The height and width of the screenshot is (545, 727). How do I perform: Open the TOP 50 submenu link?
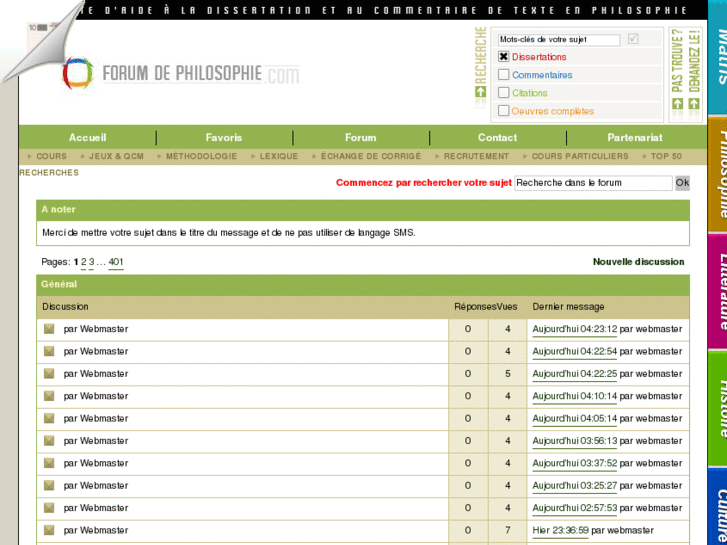tap(666, 156)
